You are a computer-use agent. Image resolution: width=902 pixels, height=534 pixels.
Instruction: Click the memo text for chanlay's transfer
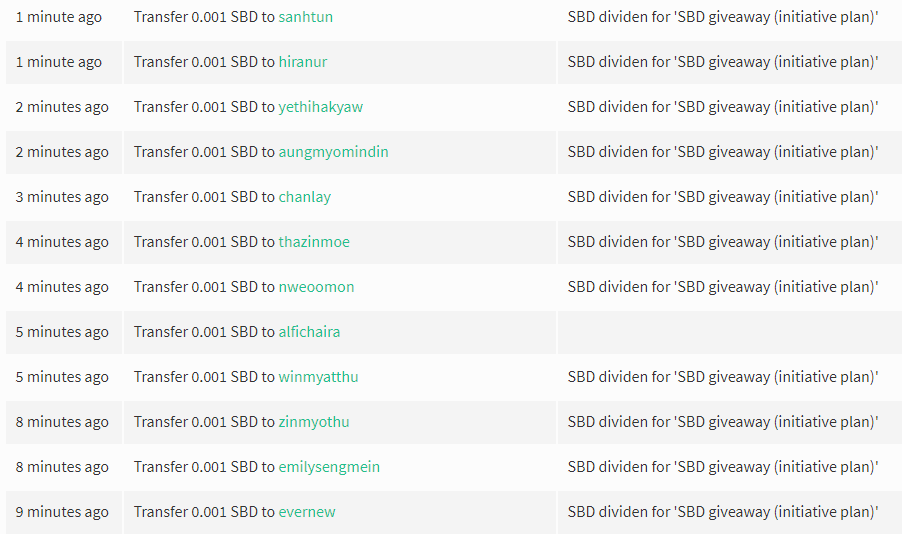(x=723, y=197)
